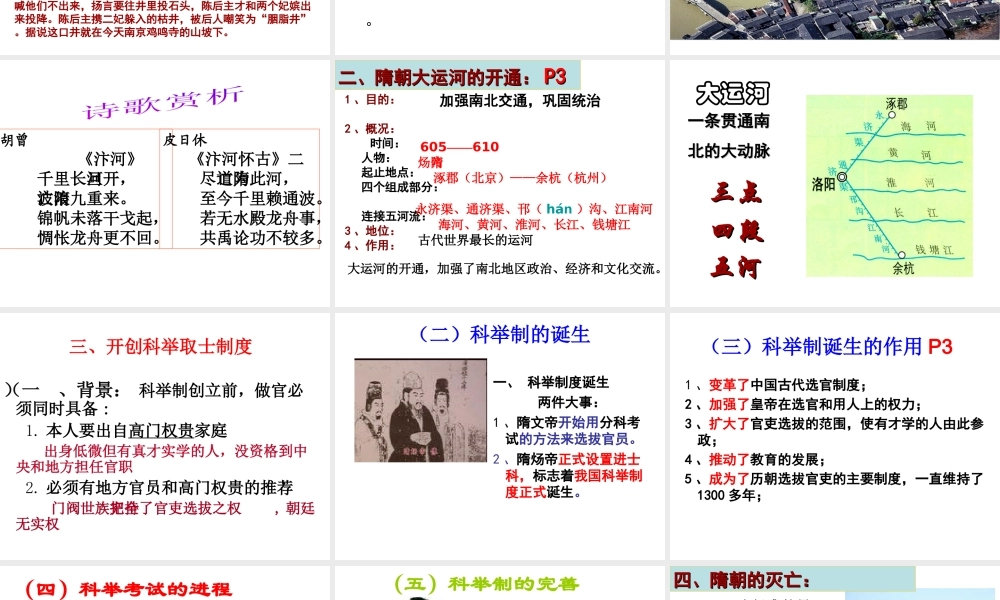This screenshot has height=600, width=1000.
Task: Click the text 1300多年
Action: tap(729, 495)
